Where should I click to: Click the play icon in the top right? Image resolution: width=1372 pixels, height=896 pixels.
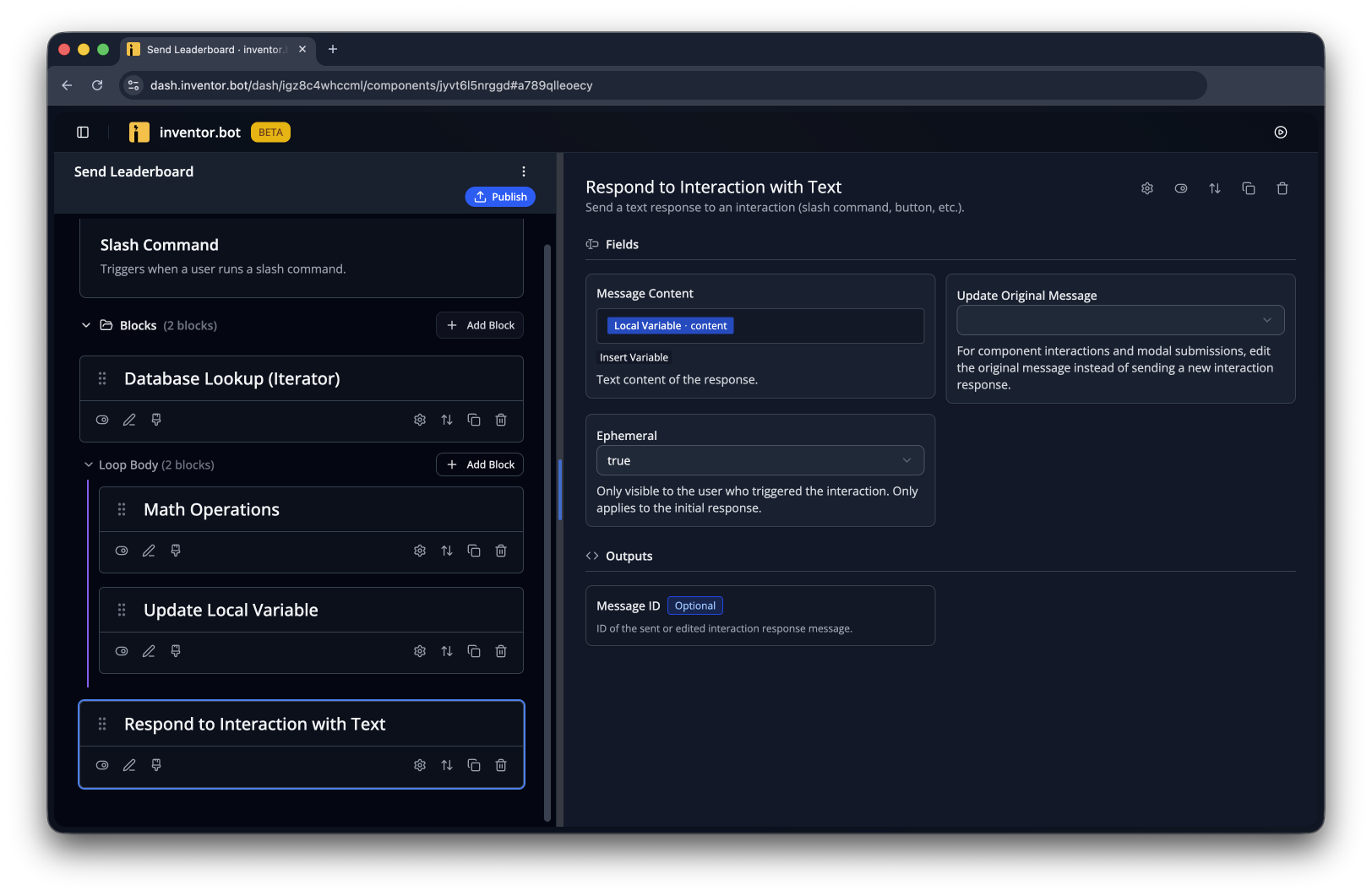(1281, 132)
